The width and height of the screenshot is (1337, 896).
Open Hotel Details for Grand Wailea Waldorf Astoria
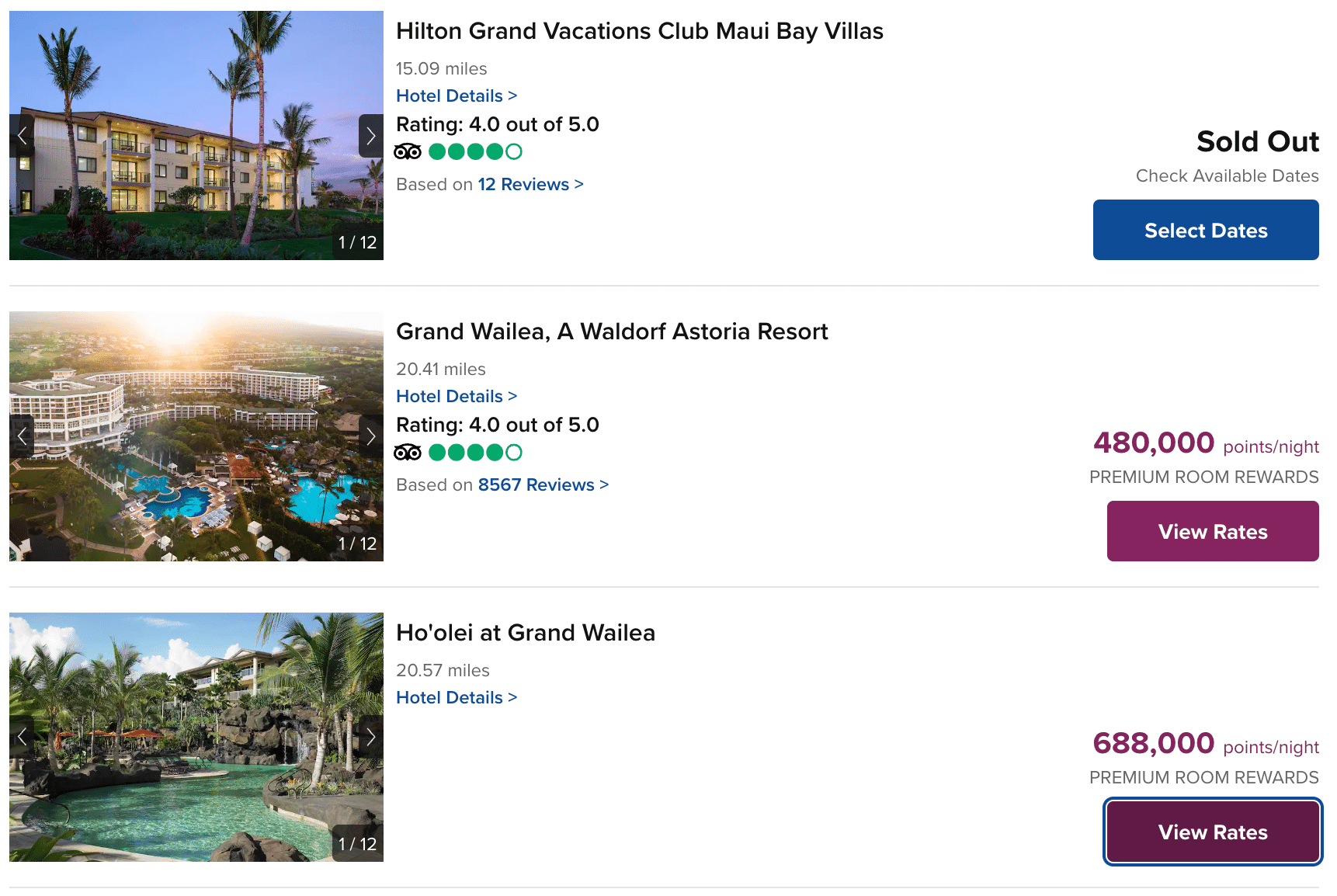(456, 396)
